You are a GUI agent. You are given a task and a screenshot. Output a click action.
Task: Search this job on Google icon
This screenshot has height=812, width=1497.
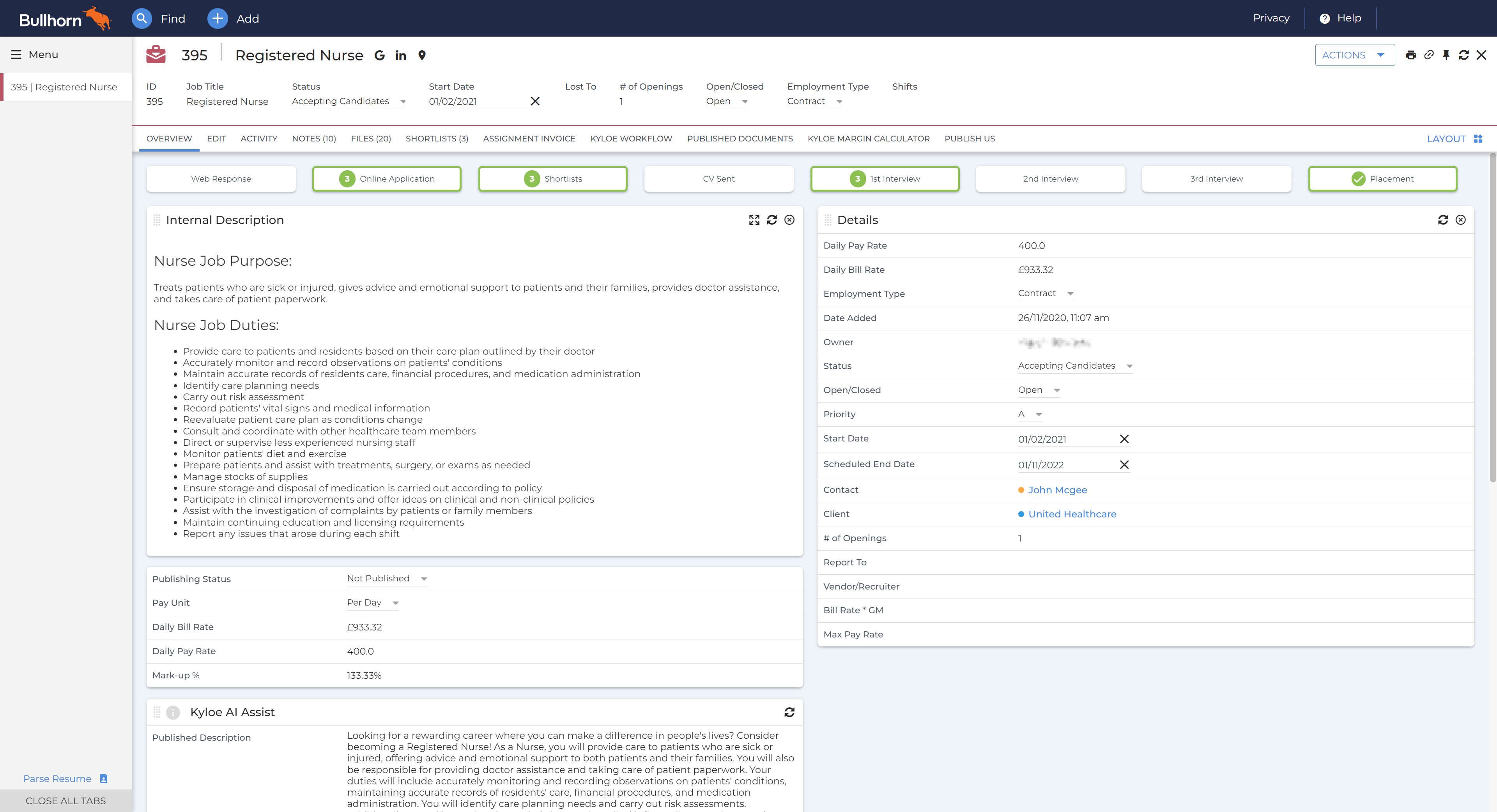pyautogui.click(x=379, y=55)
